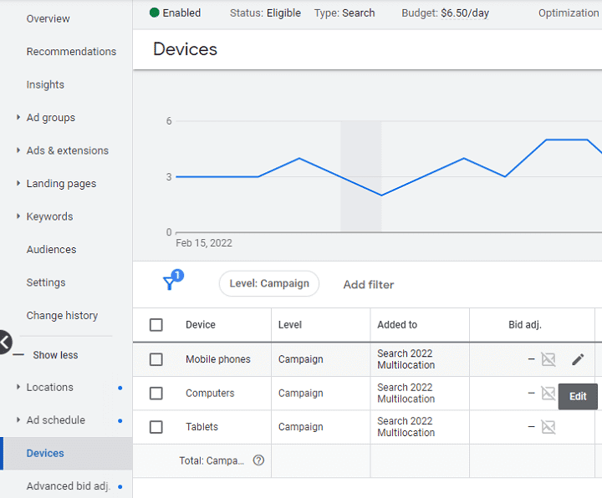The height and width of the screenshot is (498, 602).
Task: Check the Tablets row checkbox
Action: pyautogui.click(x=156, y=427)
